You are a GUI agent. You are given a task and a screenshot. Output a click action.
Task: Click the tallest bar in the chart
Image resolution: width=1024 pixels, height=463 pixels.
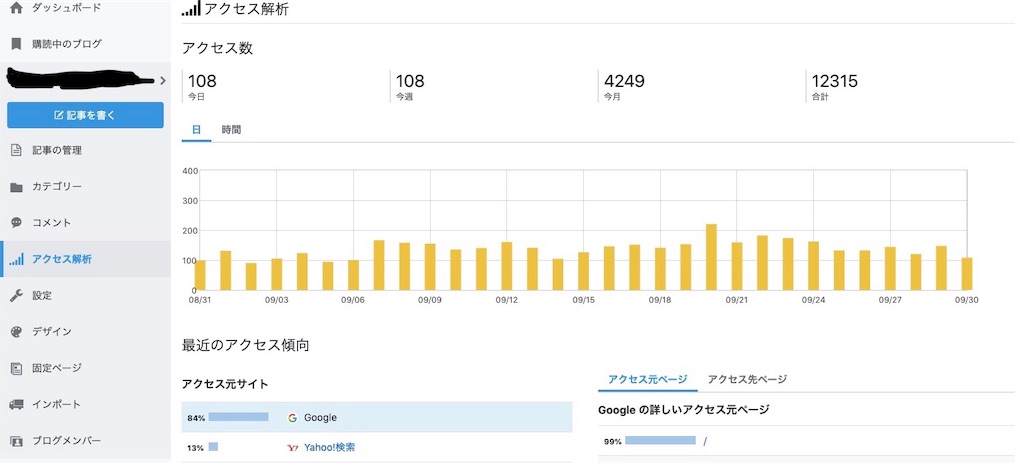pos(711,257)
